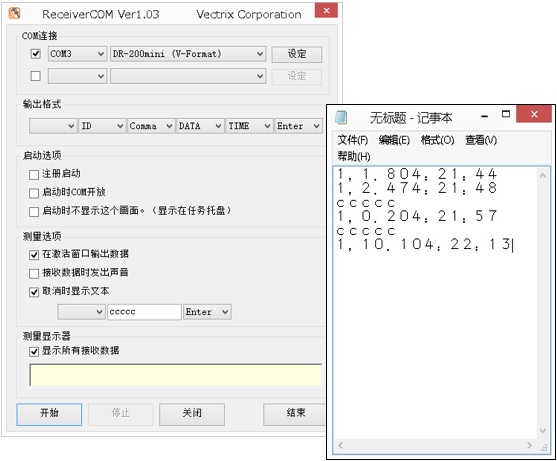Open the Enter dropdown in output format row
Screen dimensions: 557x461
coord(298,126)
